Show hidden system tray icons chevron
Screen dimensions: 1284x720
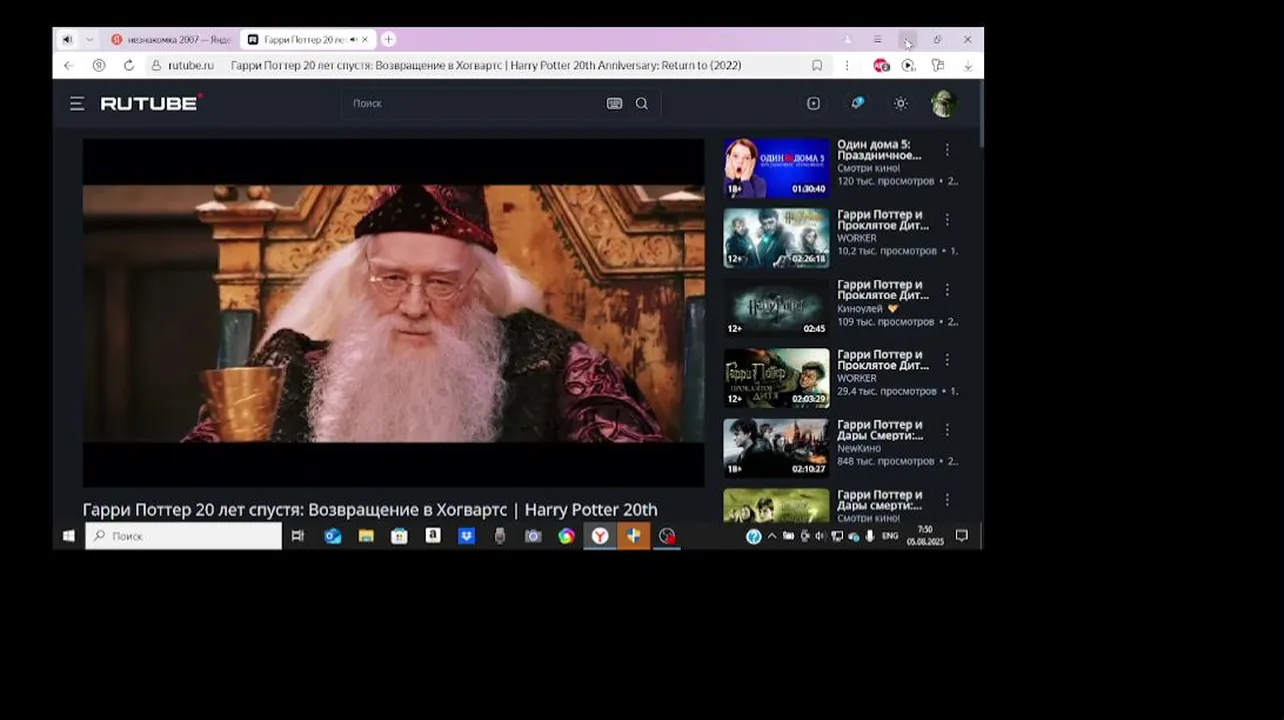pos(772,536)
